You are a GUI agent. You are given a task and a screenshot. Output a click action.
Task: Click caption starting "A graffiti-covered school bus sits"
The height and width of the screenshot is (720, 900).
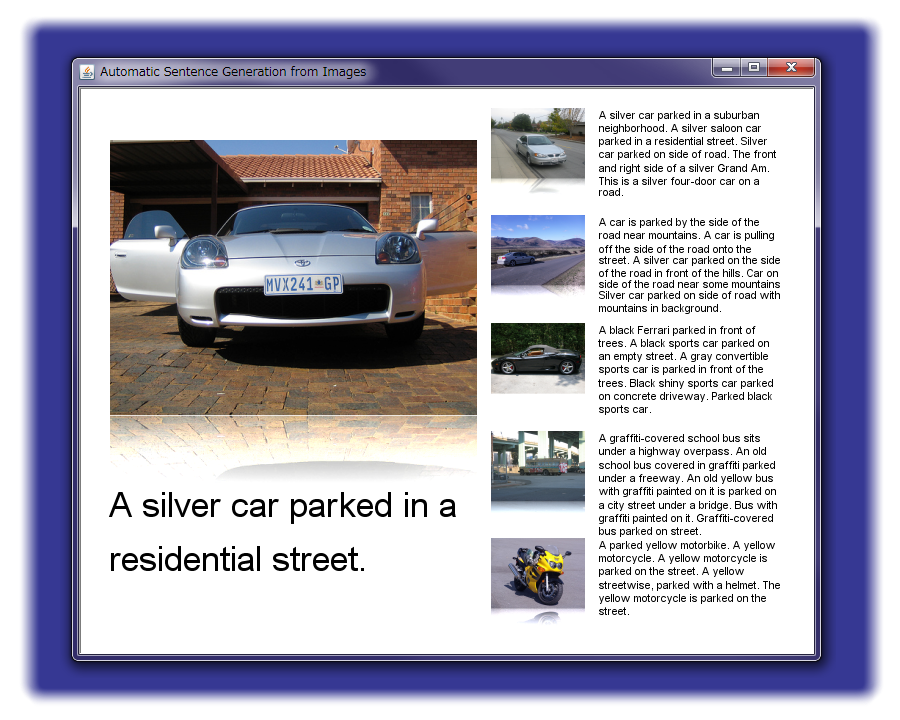pos(688,485)
